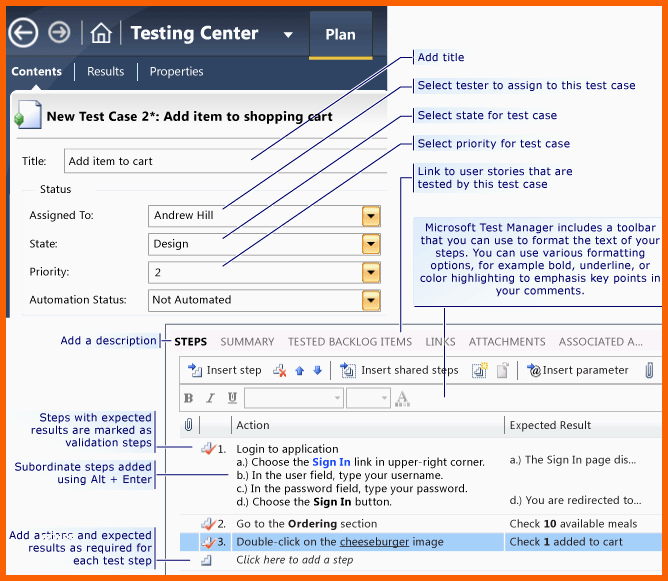
Task: Click in the Title input field
Action: pos(225,161)
